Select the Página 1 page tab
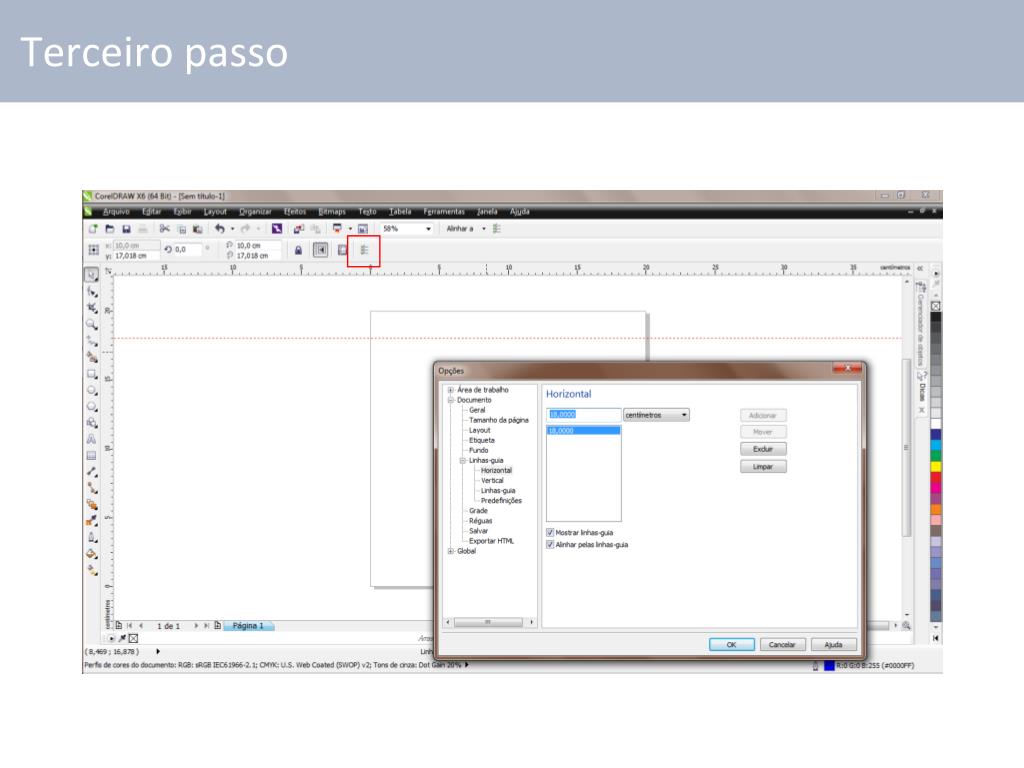The height and width of the screenshot is (768, 1024). click(x=248, y=626)
